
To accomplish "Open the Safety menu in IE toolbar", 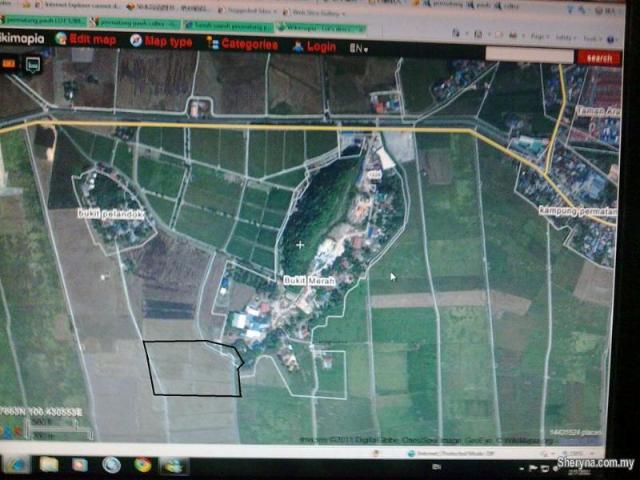I will (x=564, y=38).
